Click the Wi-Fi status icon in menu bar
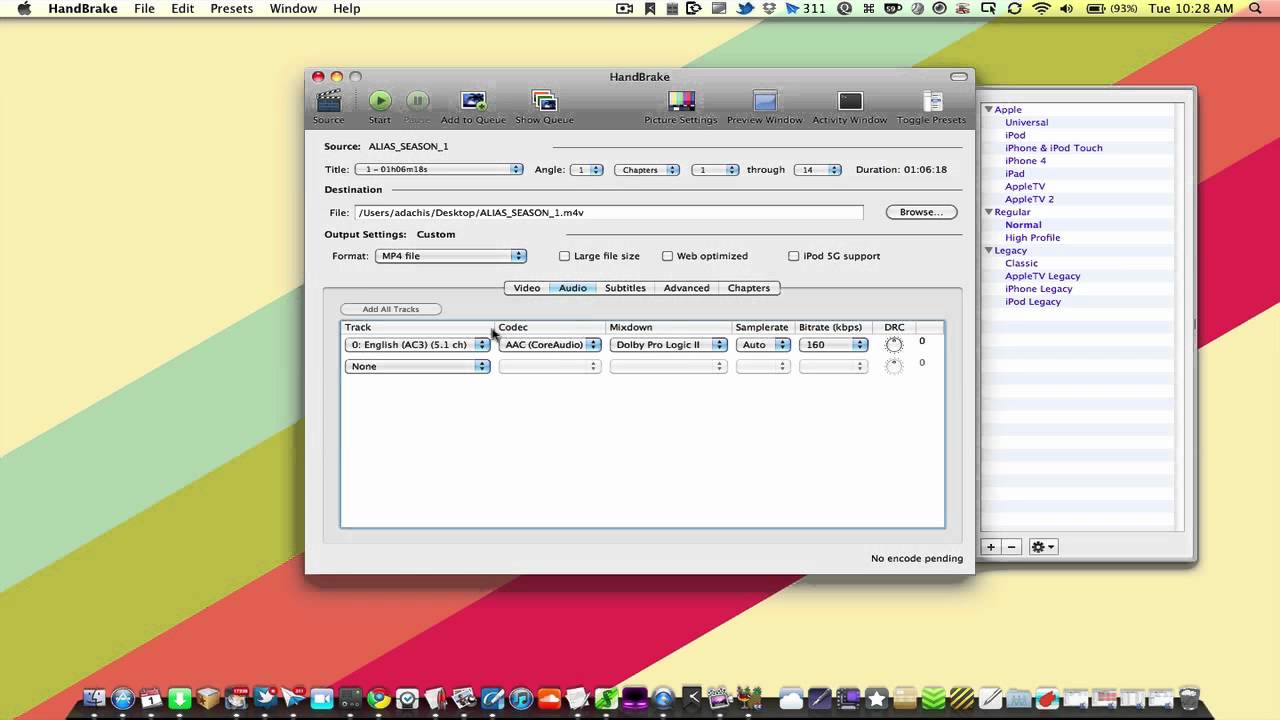1280x720 pixels. (1042, 9)
